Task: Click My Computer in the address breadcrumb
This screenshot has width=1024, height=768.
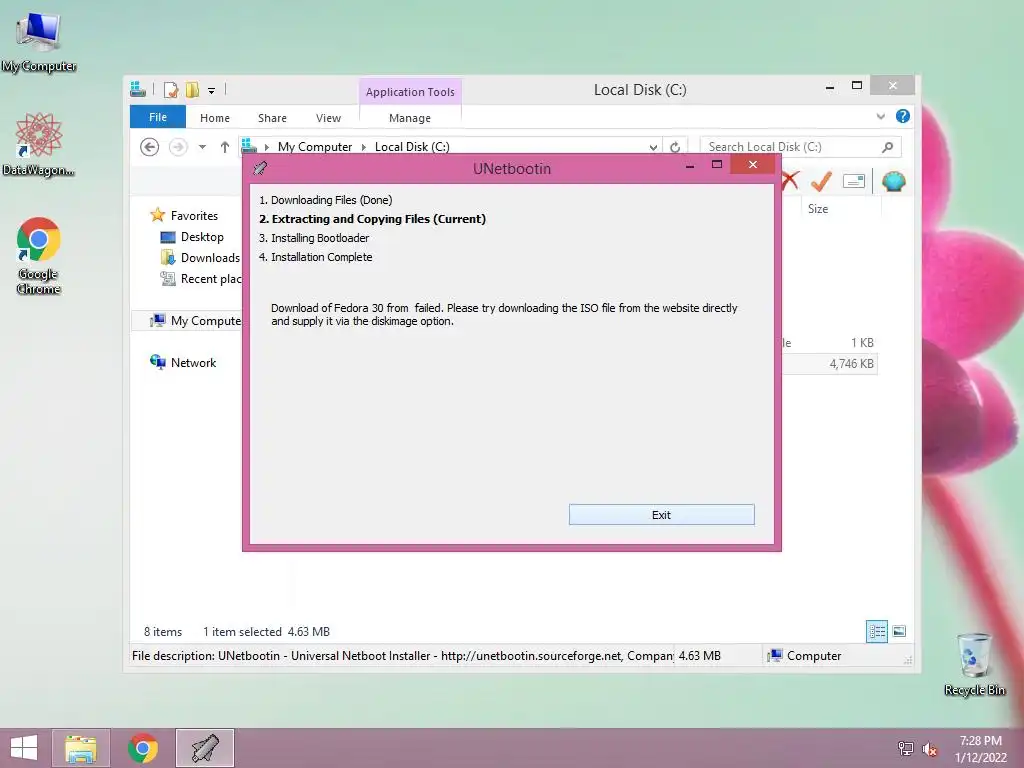Action: pyautogui.click(x=315, y=147)
